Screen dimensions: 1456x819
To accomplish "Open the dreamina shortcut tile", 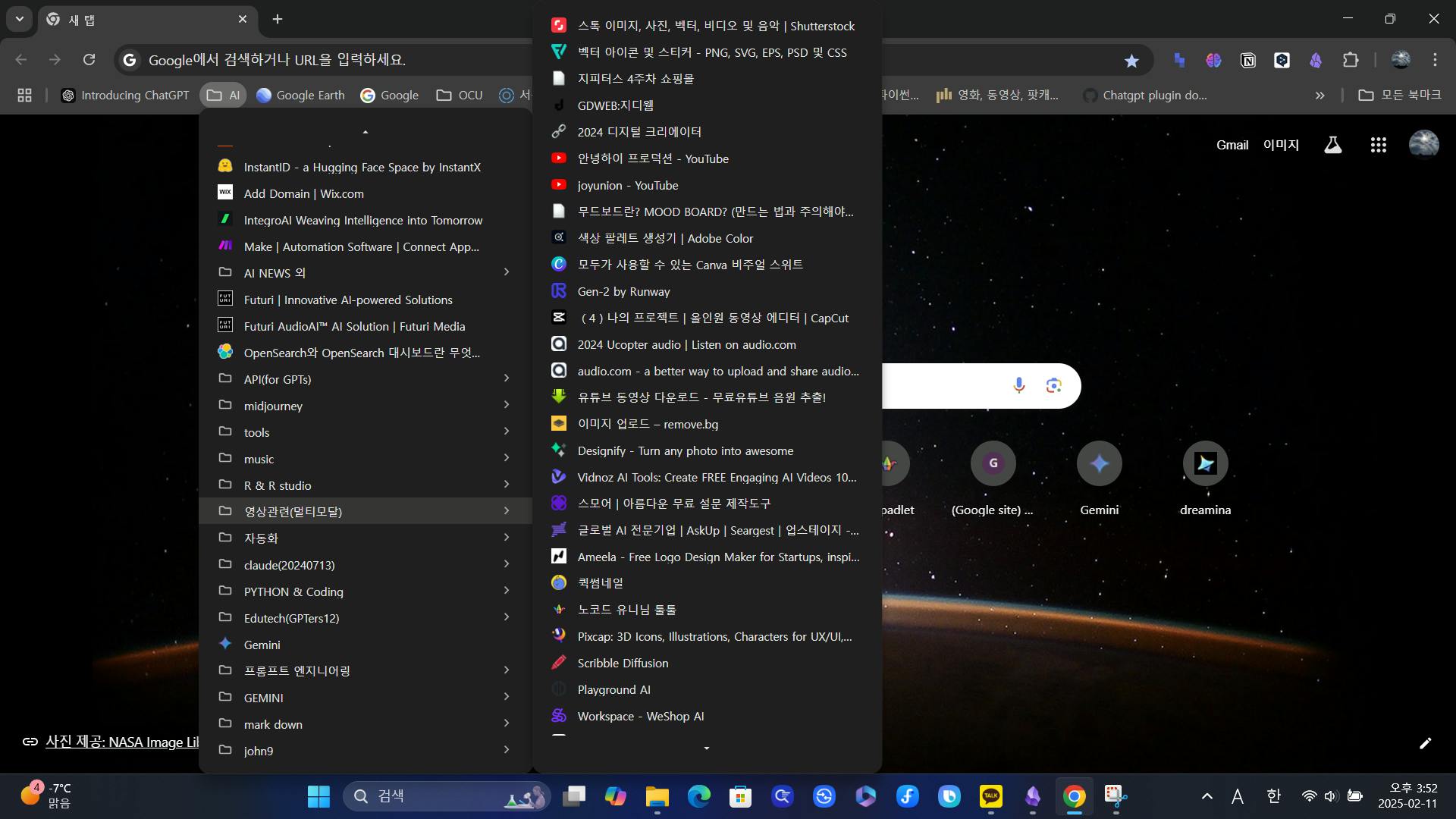I will (x=1205, y=478).
